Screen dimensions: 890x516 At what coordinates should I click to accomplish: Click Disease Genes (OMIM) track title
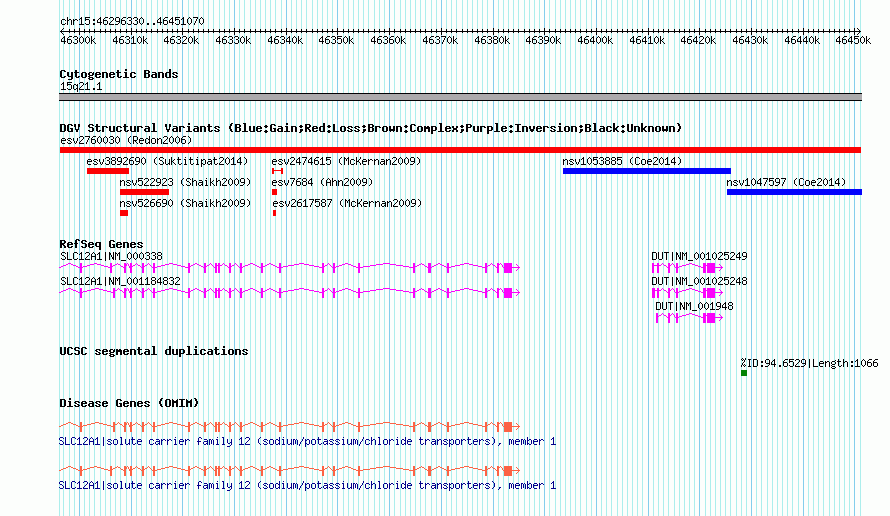click(129, 403)
